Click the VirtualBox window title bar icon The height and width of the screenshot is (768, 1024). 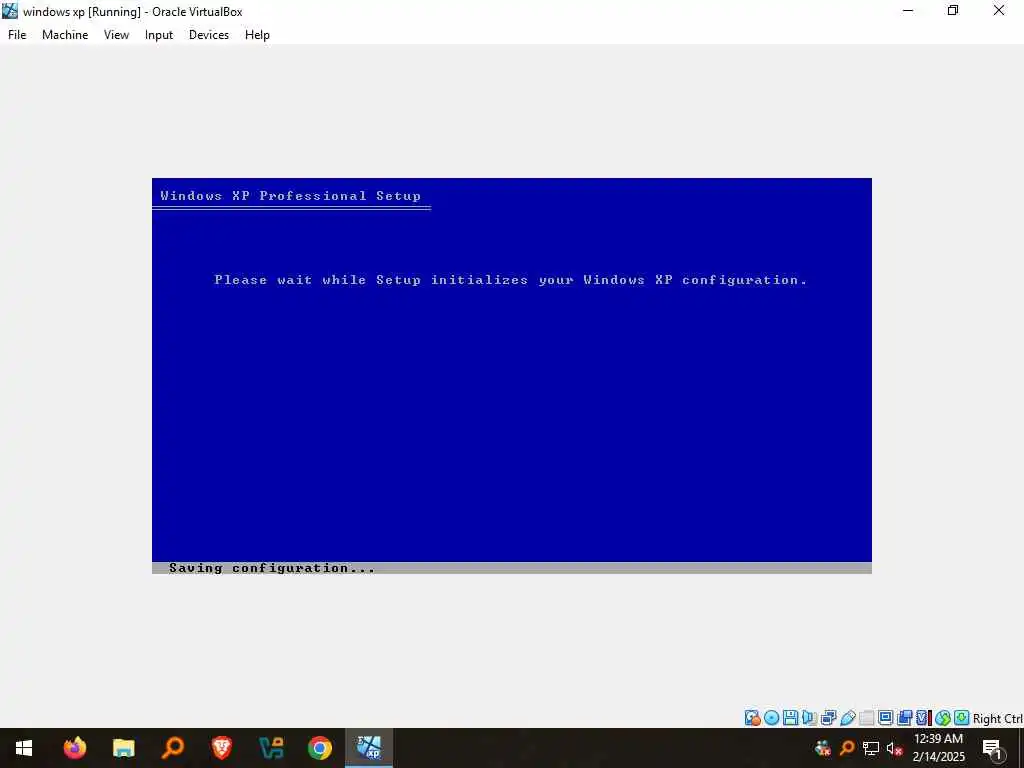coord(10,11)
